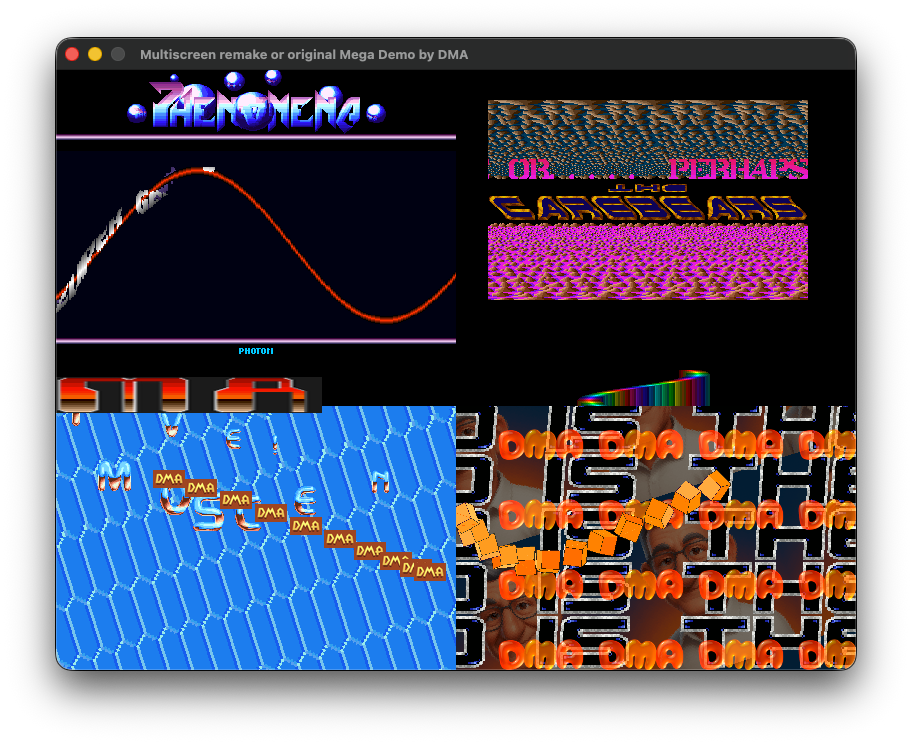Screen dimensions: 912x744
Task: Select the orange DMA cubes demo screen
Action: [656, 537]
